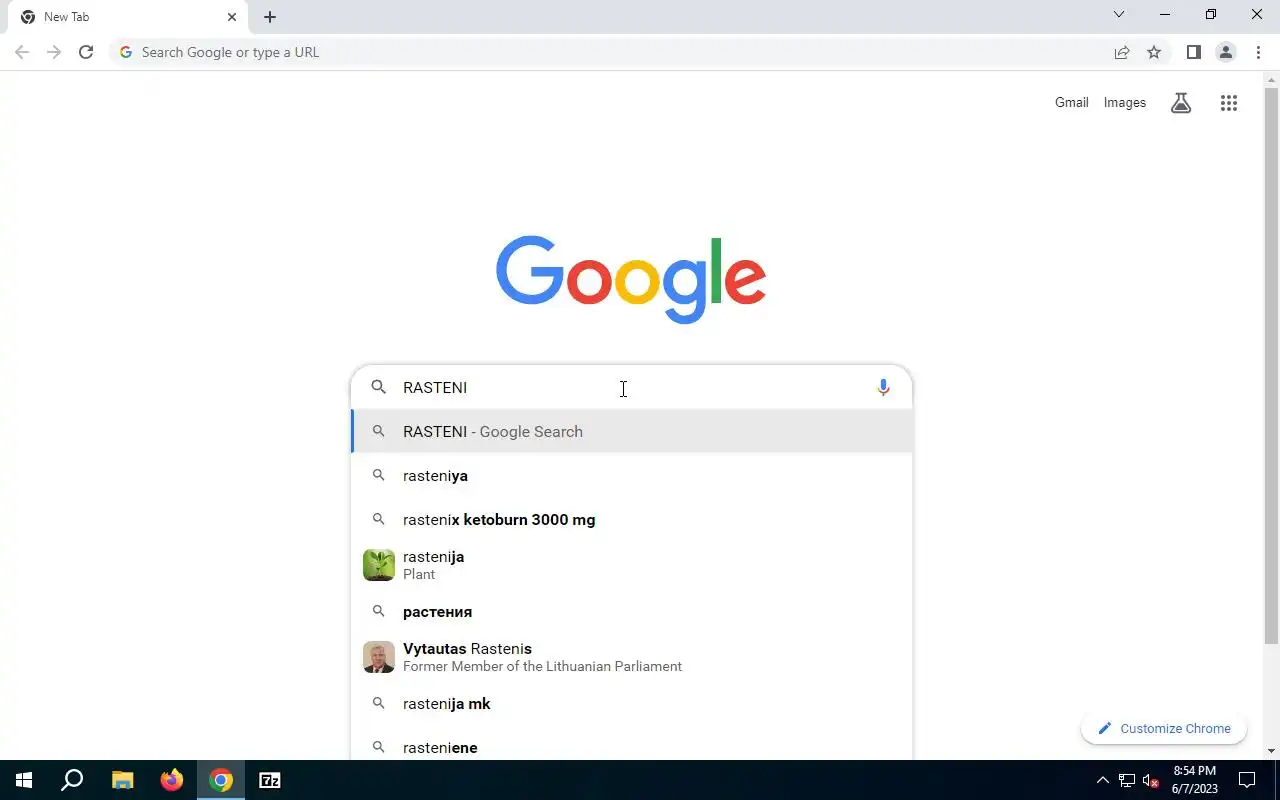Click the voice search microphone icon
This screenshot has width=1280, height=800.
point(883,387)
